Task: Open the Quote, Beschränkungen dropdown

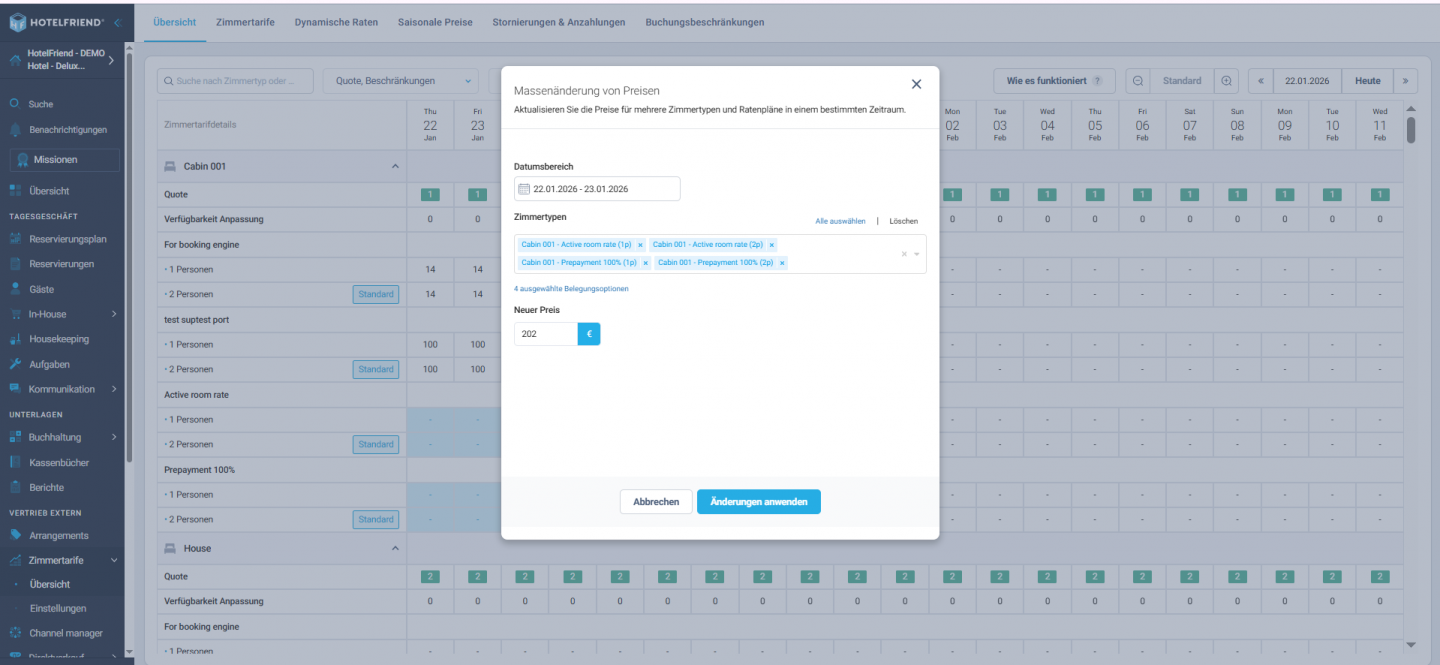Action: pos(400,81)
